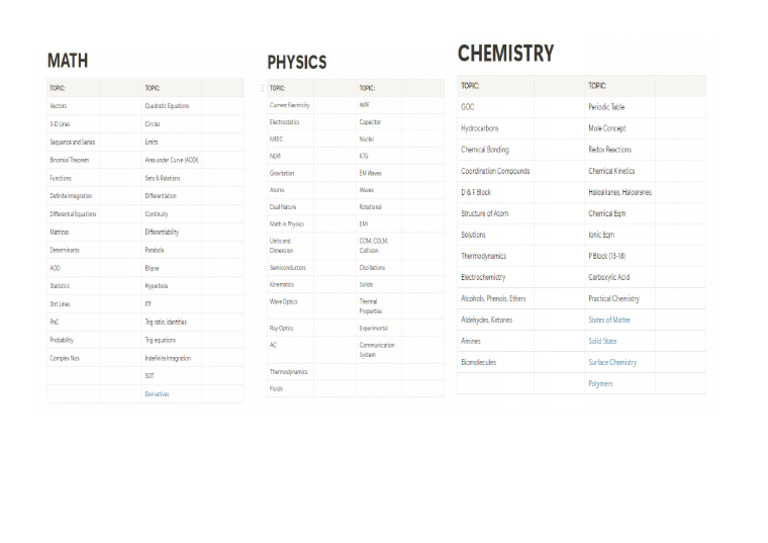Select the Haloalkanes, Haloarenes cell
Viewport: 768px width, 543px height.
620,192
